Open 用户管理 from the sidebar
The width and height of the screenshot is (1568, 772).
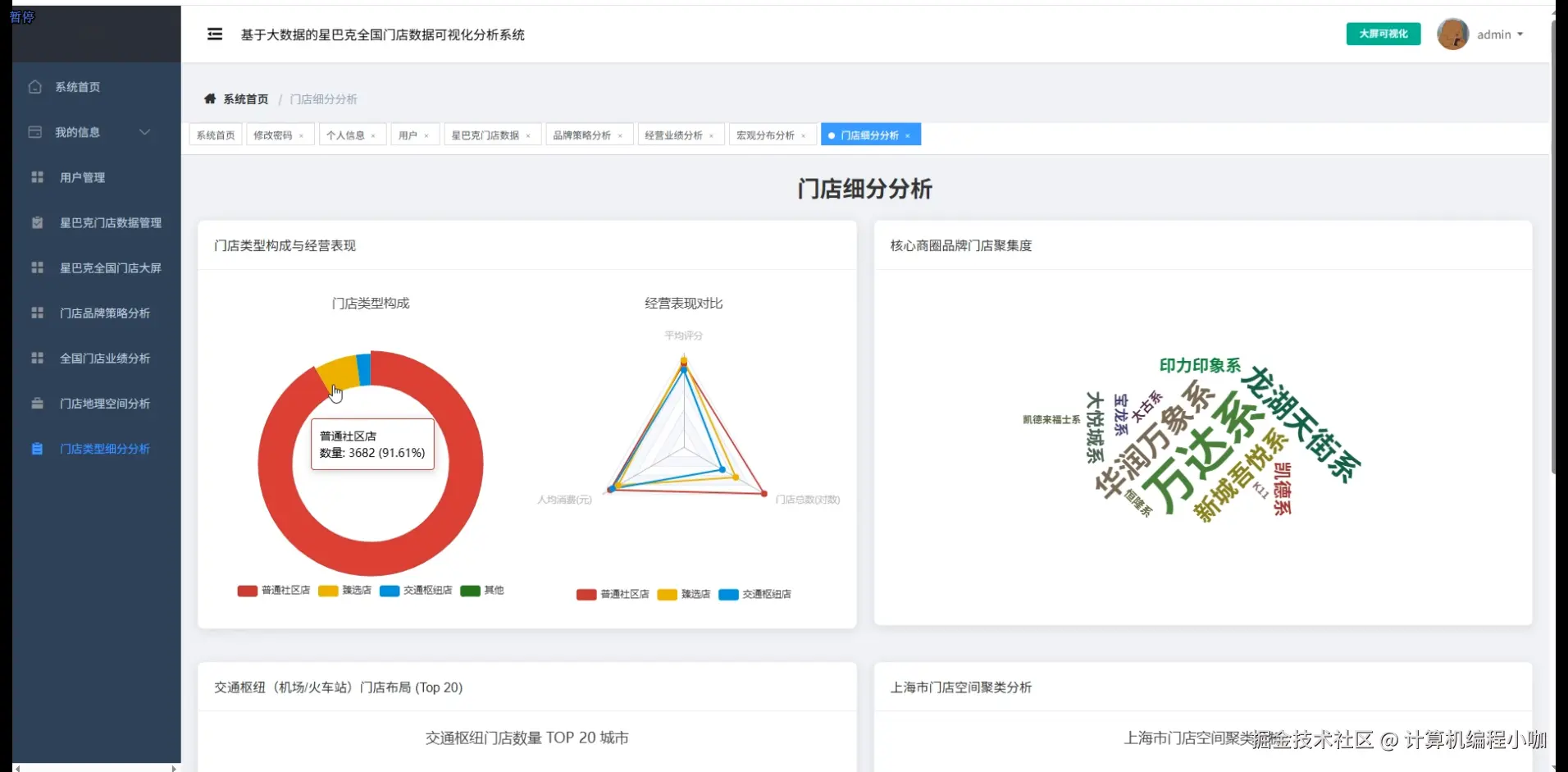click(x=81, y=177)
